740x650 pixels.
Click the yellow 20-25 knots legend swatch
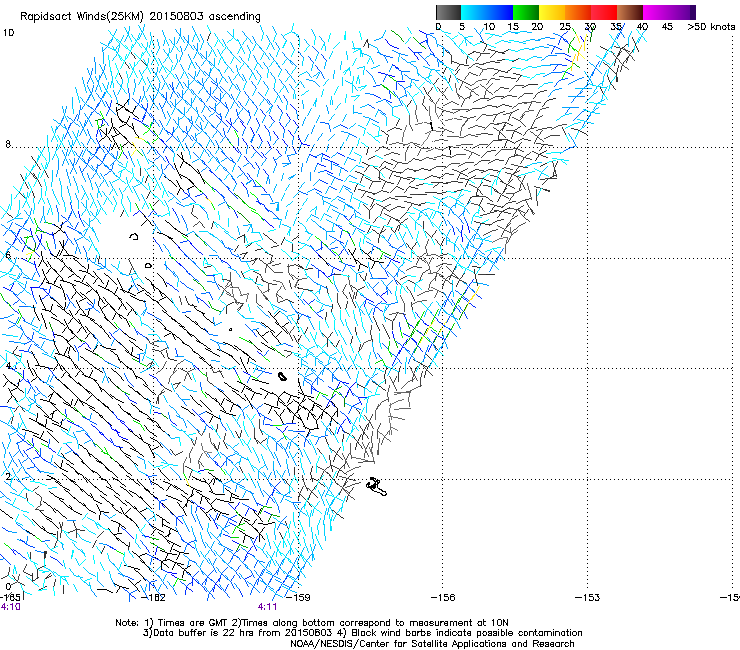[552, 12]
